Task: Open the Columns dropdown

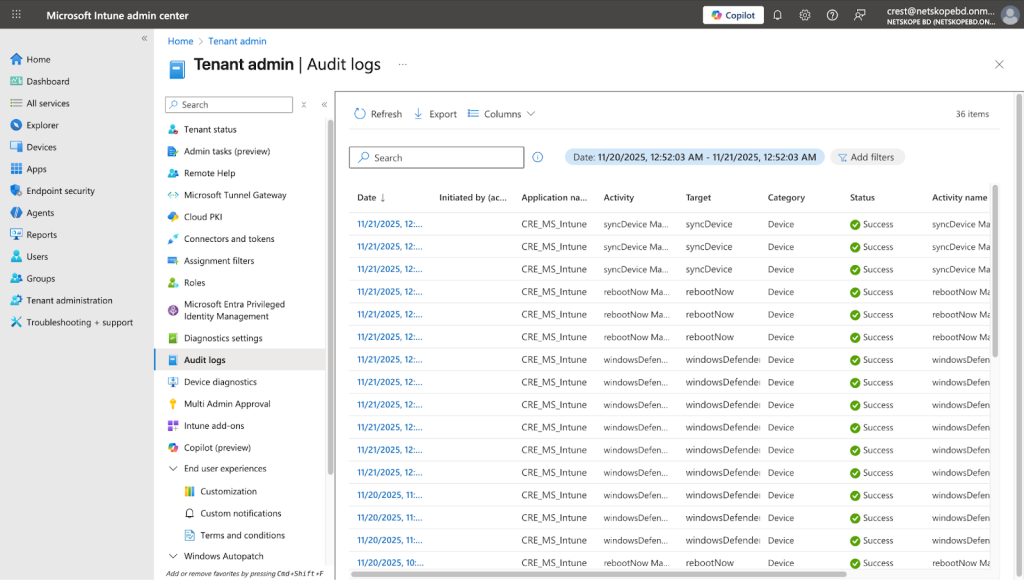Action: tap(502, 114)
